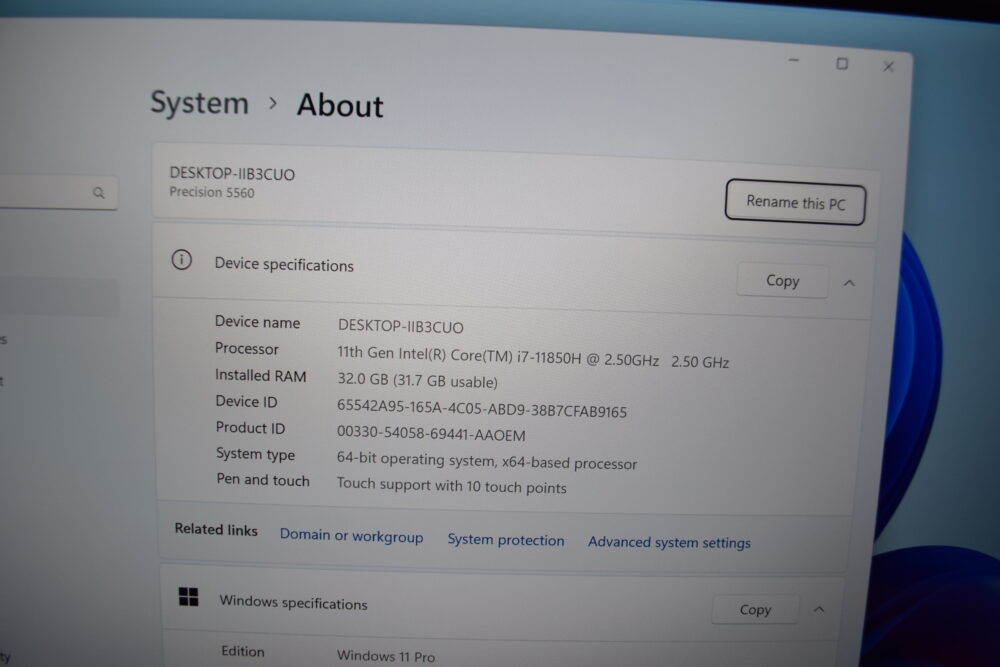Click the Device name label
The height and width of the screenshot is (667, 1000).
tap(257, 322)
